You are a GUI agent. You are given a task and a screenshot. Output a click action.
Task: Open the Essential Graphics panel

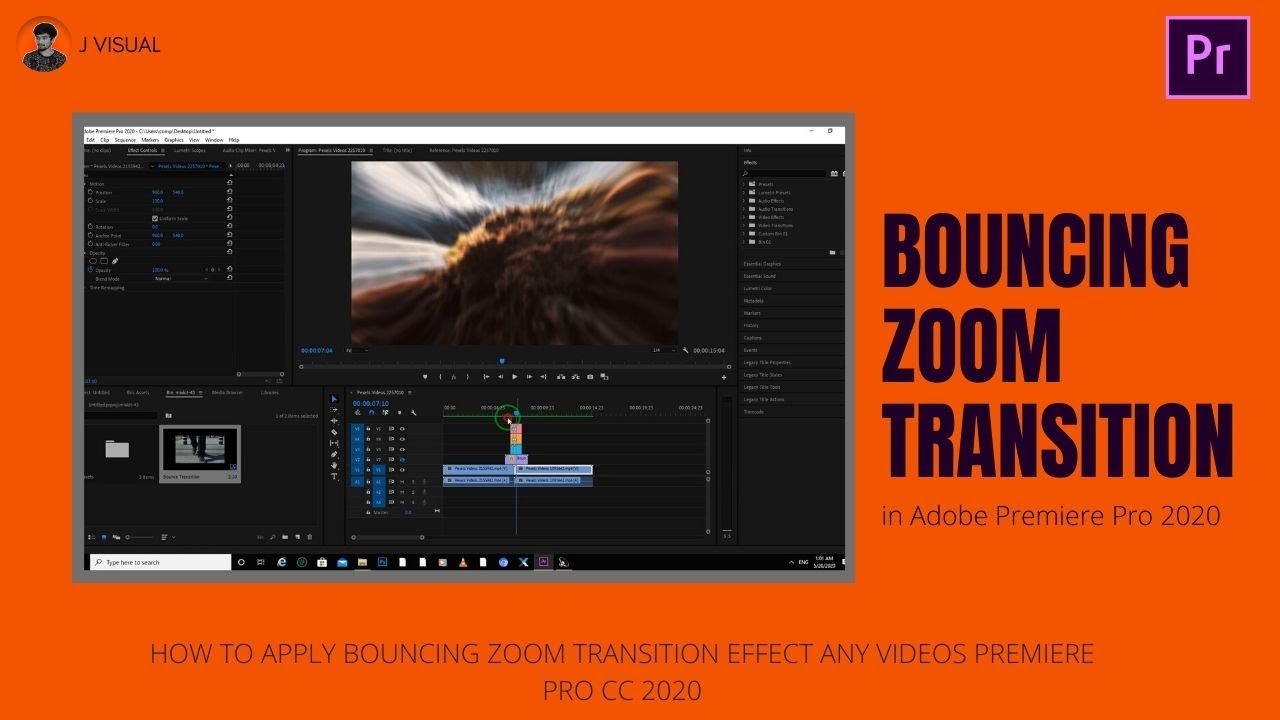click(762, 264)
